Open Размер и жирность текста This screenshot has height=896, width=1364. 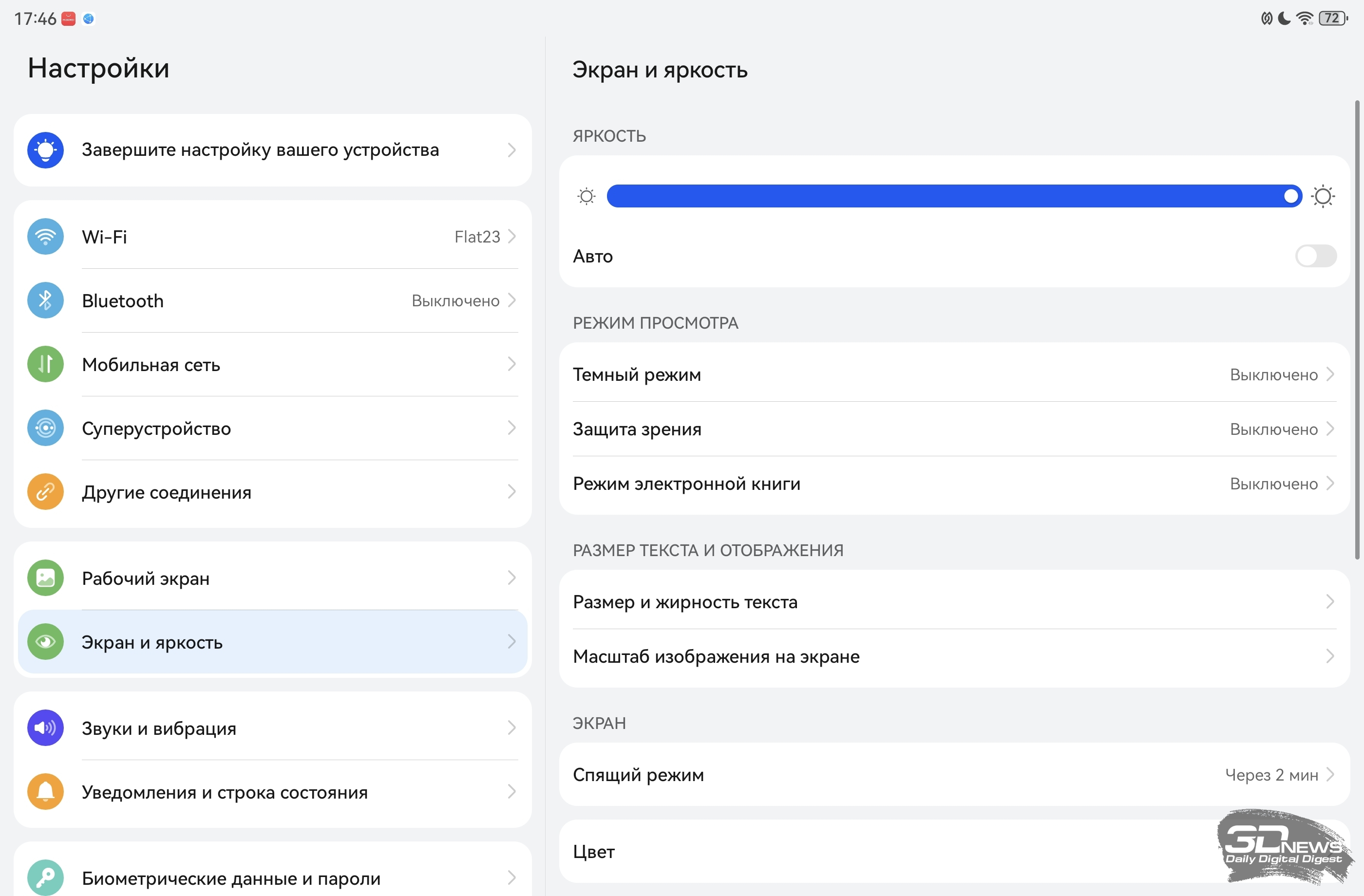click(954, 601)
